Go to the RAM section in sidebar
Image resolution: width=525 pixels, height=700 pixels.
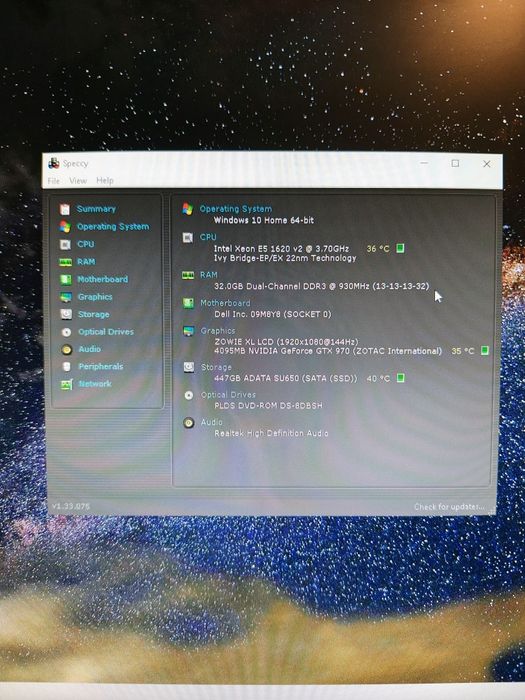(x=86, y=262)
